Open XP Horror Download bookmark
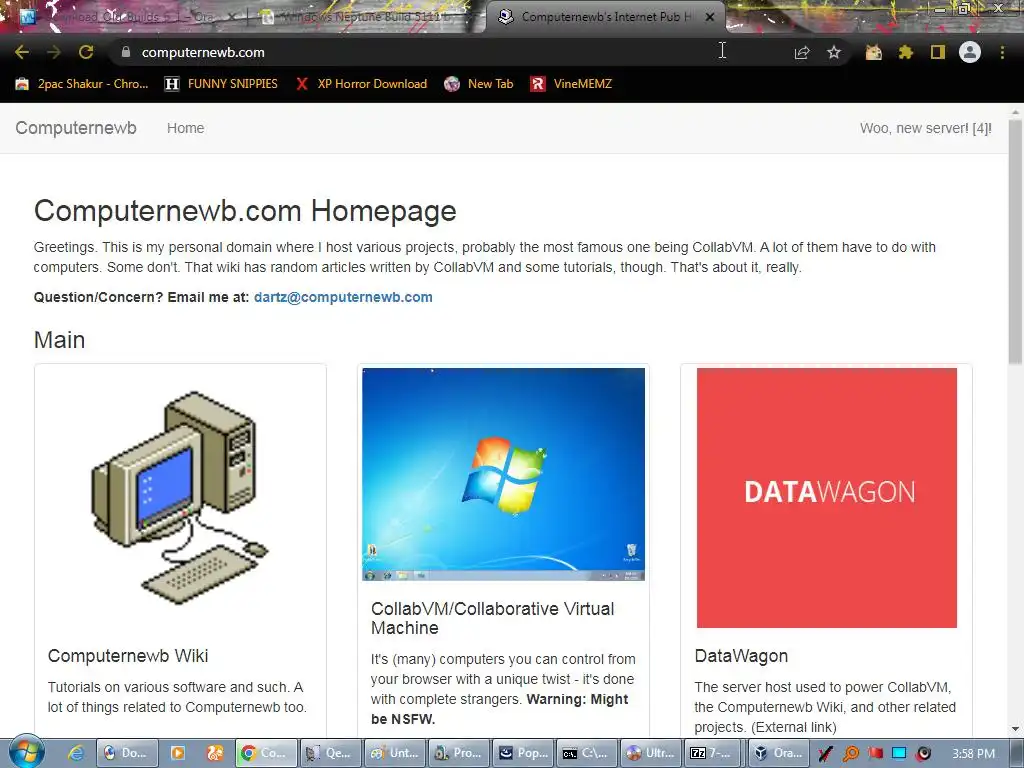This screenshot has height=768, width=1024. [361, 84]
